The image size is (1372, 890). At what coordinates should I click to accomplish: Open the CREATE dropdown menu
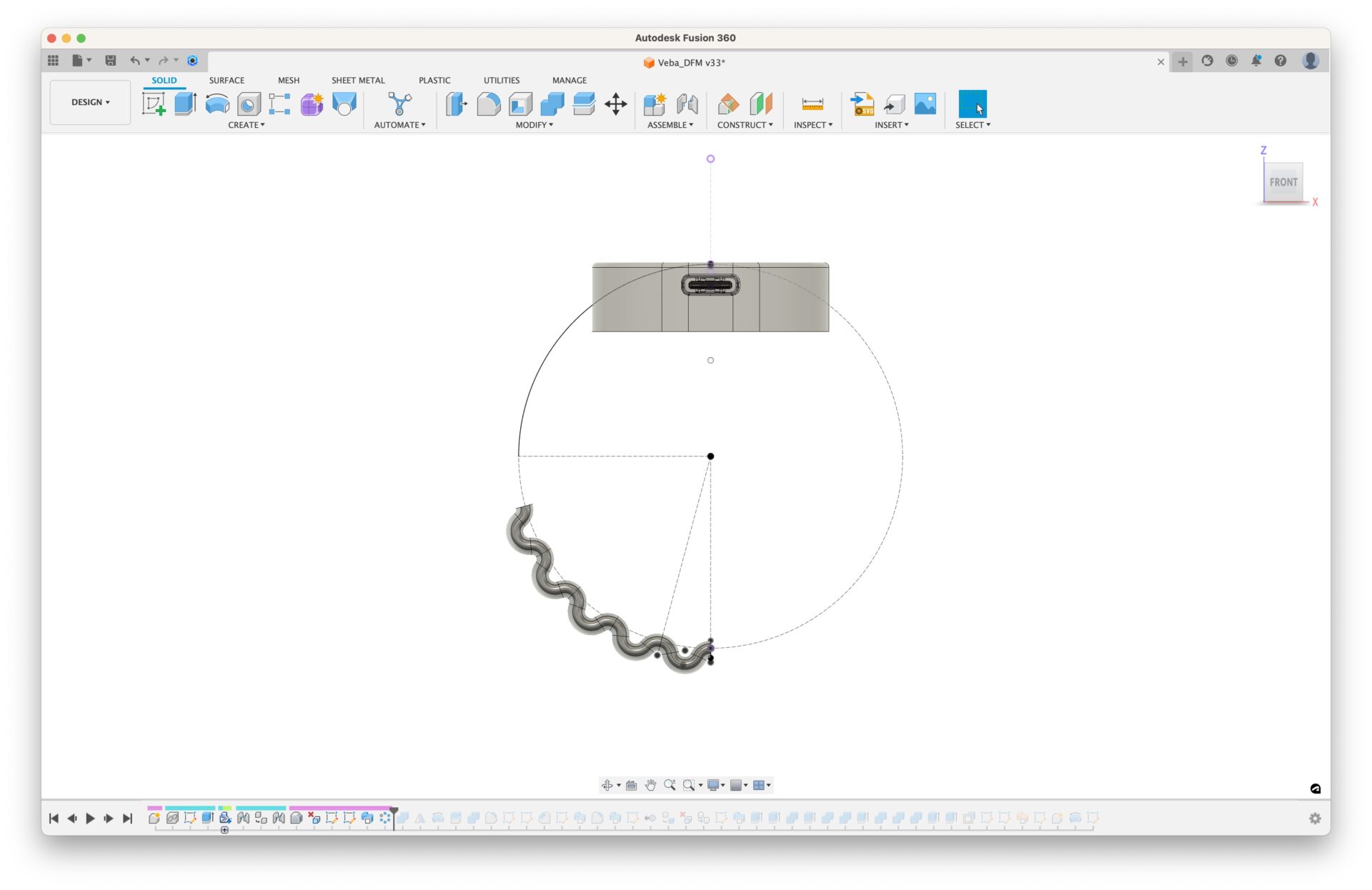pyautogui.click(x=247, y=125)
